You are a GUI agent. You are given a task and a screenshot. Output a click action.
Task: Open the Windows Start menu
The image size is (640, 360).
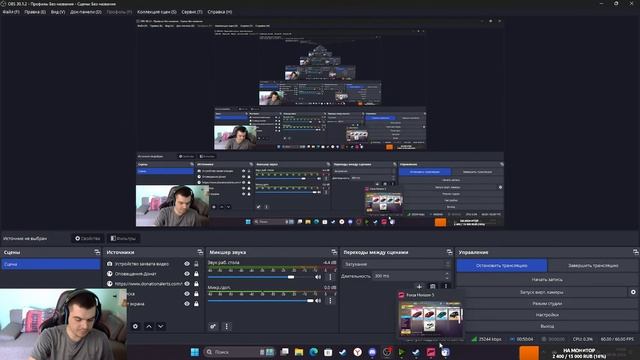(x=195, y=352)
